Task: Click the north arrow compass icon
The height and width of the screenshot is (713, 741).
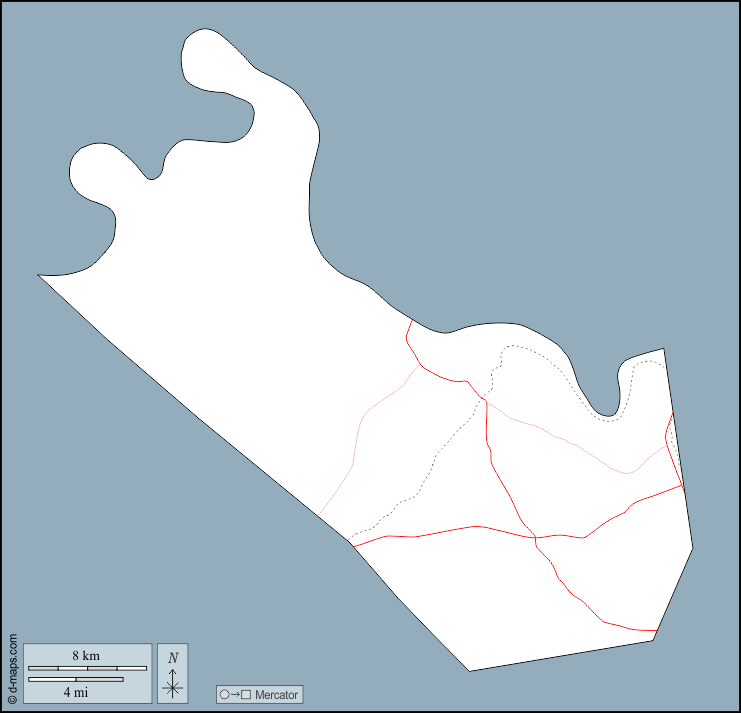Action: [173, 680]
